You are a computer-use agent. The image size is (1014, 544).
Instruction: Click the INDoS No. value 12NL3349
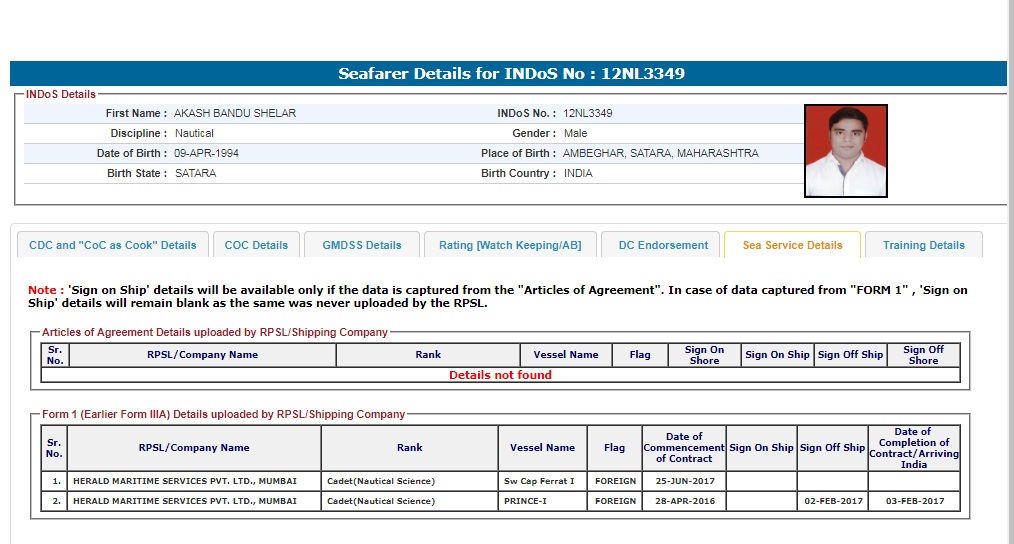(x=588, y=113)
